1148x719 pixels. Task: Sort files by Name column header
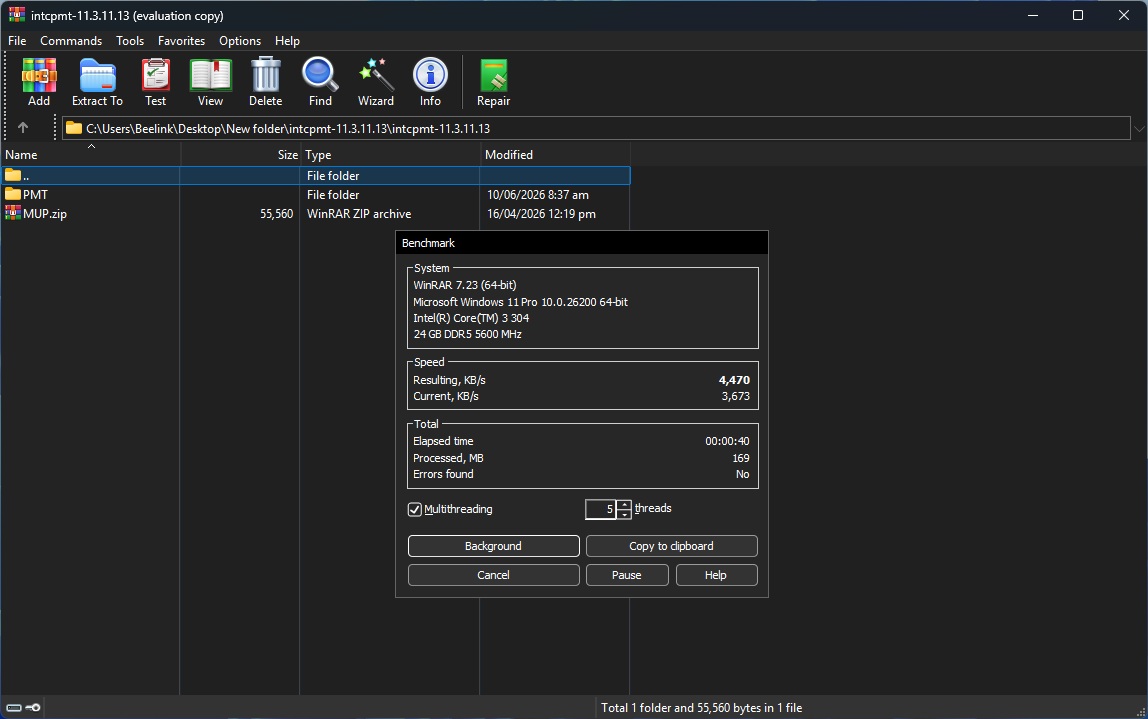(x=90, y=154)
